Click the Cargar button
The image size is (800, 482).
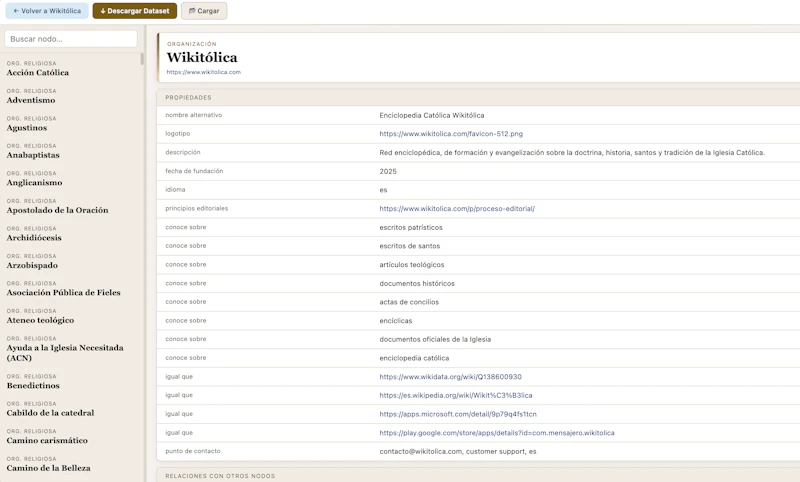point(204,11)
